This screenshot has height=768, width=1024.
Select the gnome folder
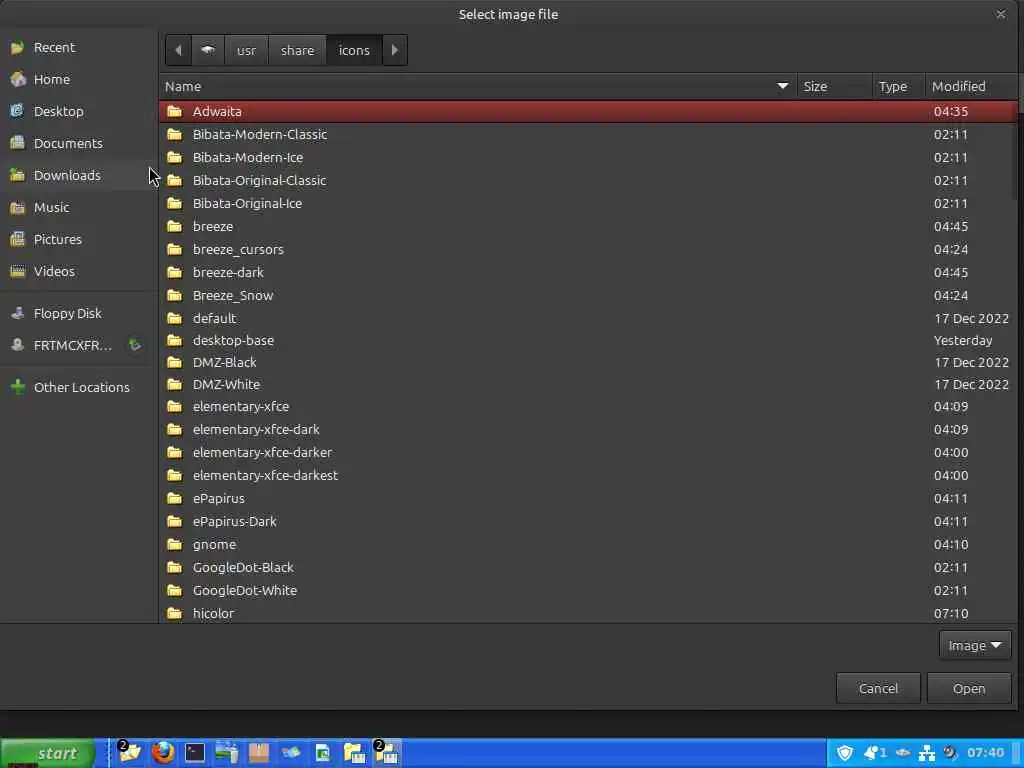(586, 545)
